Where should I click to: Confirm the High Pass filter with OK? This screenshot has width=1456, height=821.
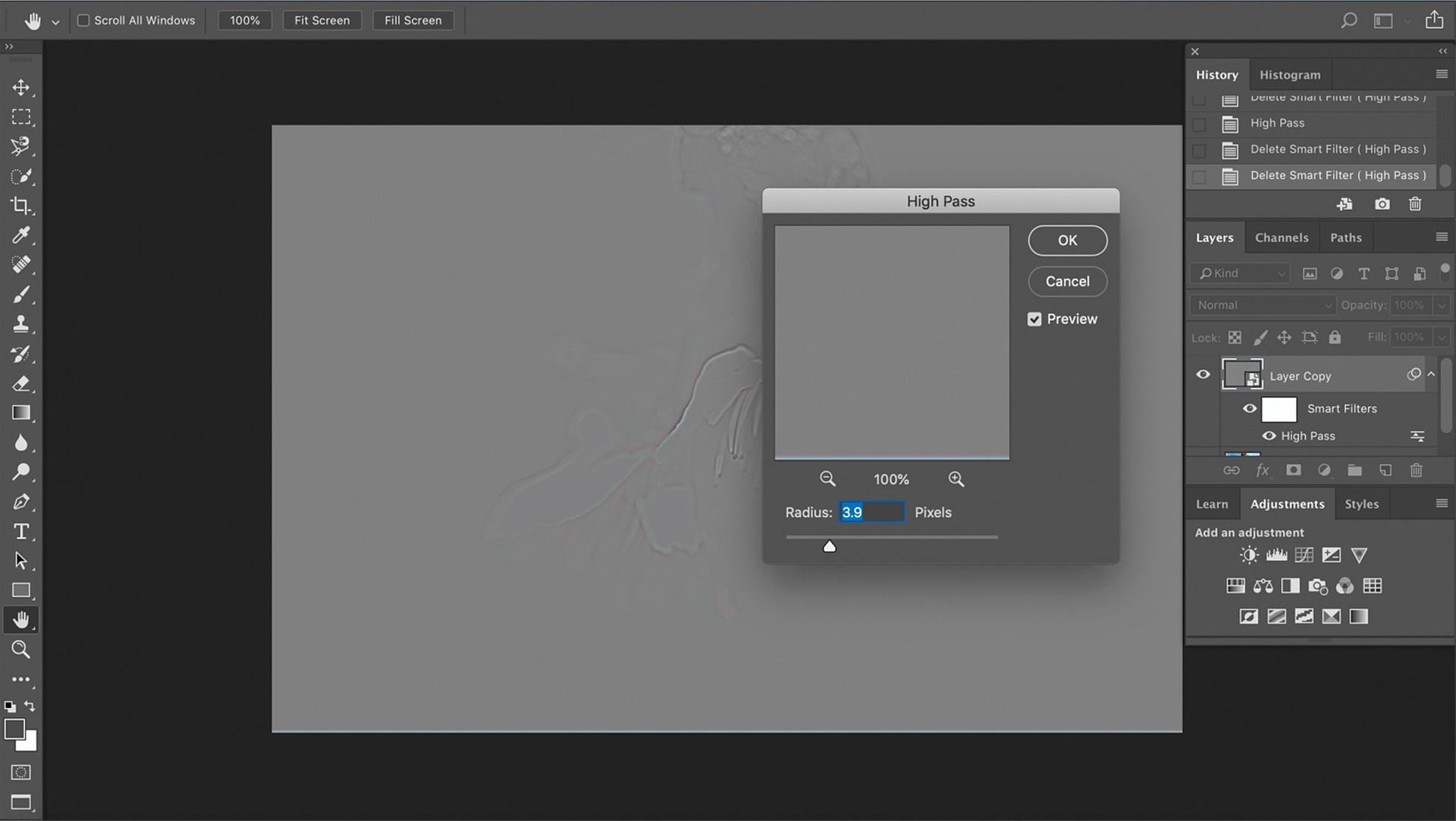tap(1067, 240)
